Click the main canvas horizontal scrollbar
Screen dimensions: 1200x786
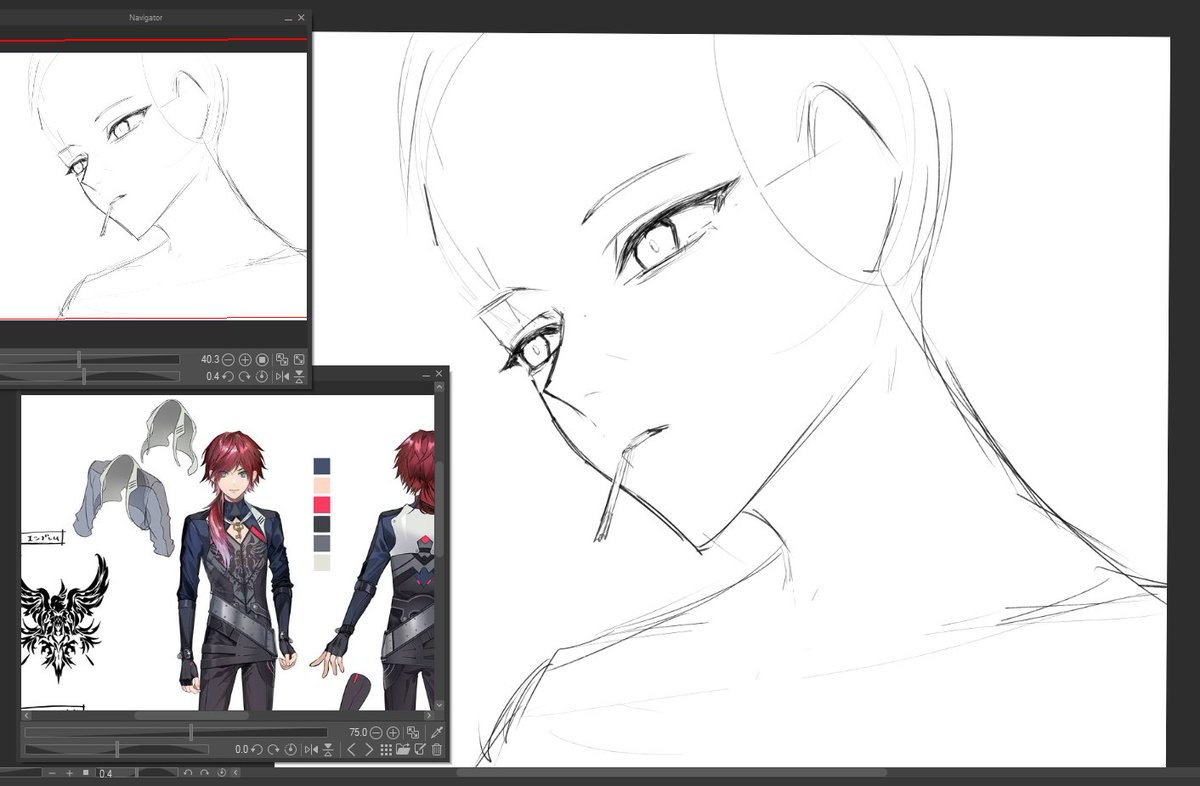670,772
